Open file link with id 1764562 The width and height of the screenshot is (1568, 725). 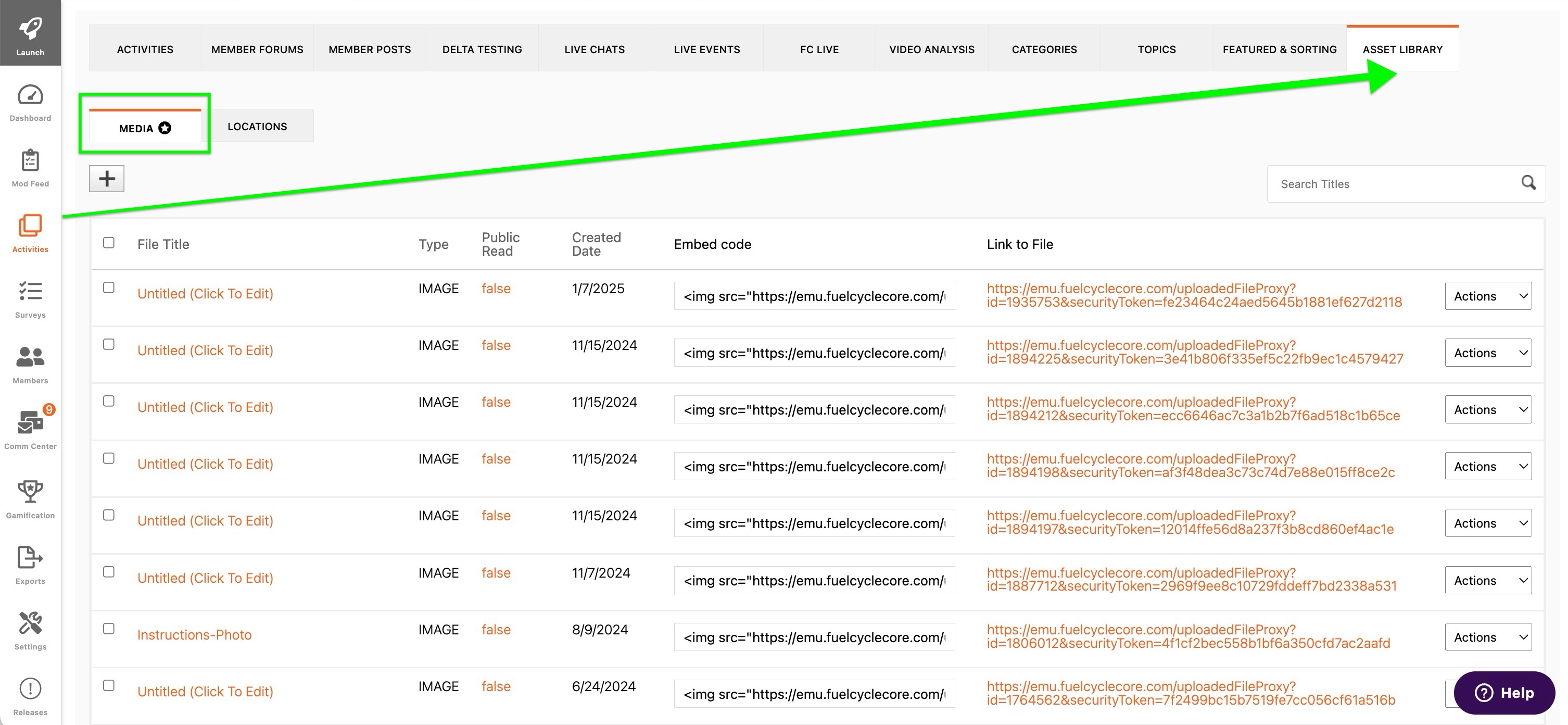(x=1191, y=693)
